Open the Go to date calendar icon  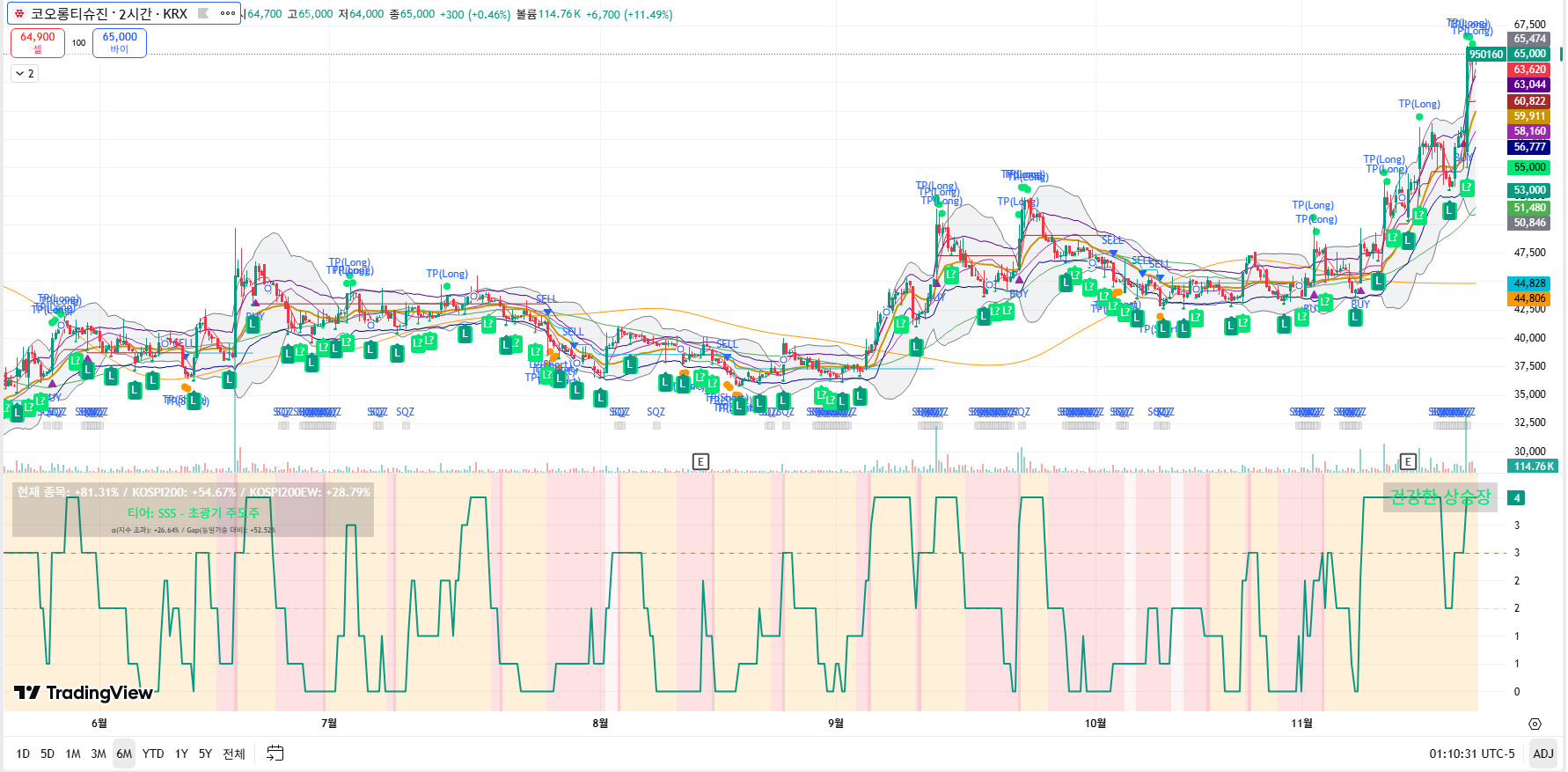(275, 754)
